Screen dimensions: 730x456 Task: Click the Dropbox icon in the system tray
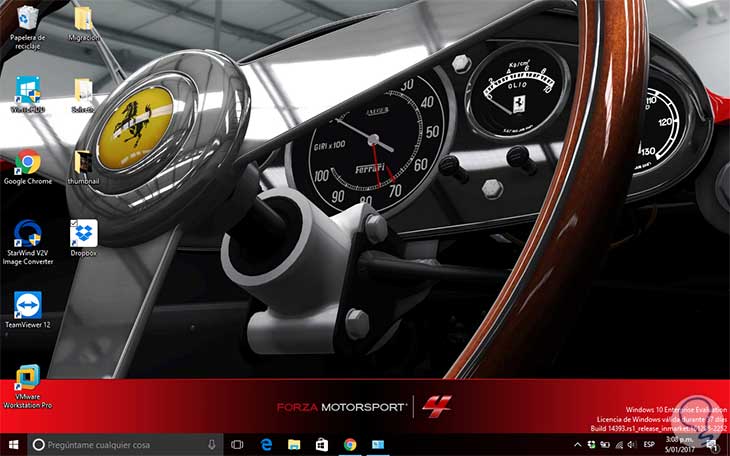[x=592, y=445]
